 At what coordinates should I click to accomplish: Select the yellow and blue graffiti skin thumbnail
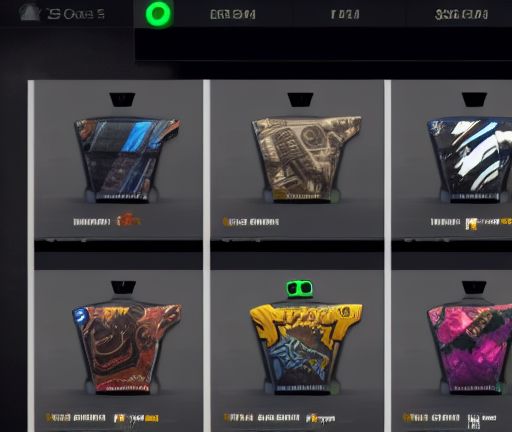click(x=305, y=348)
